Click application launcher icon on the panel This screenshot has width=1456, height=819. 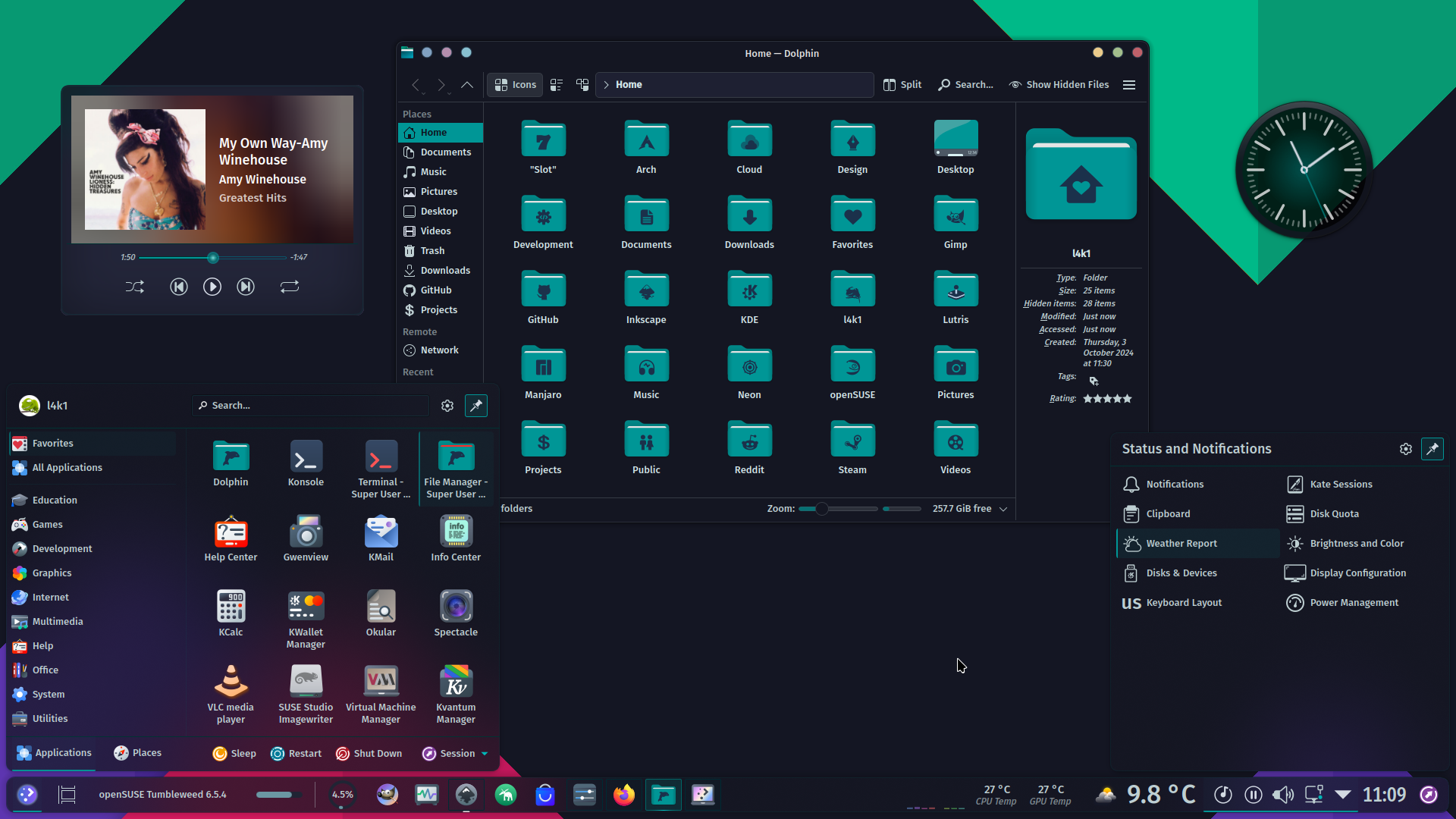27,795
